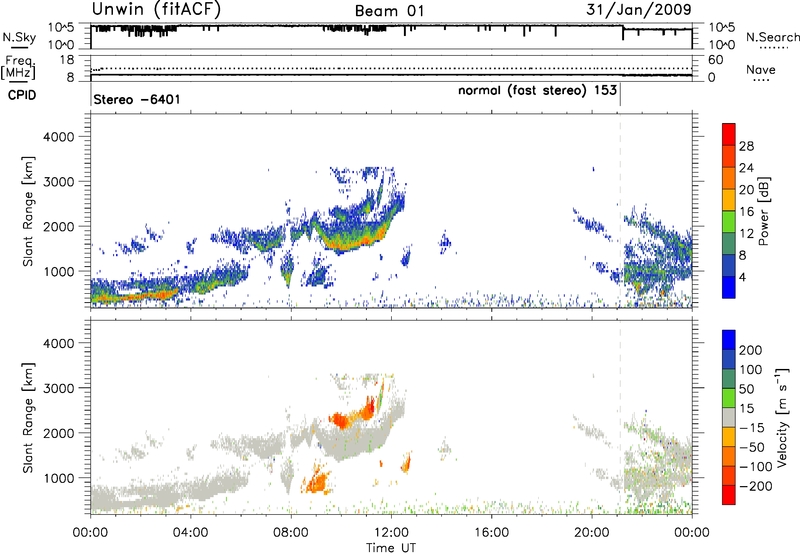Image resolution: width=800 pixels, height=554 pixels.
Task: Click the '00:00' label at the time axis start
Action: [x=90, y=533]
